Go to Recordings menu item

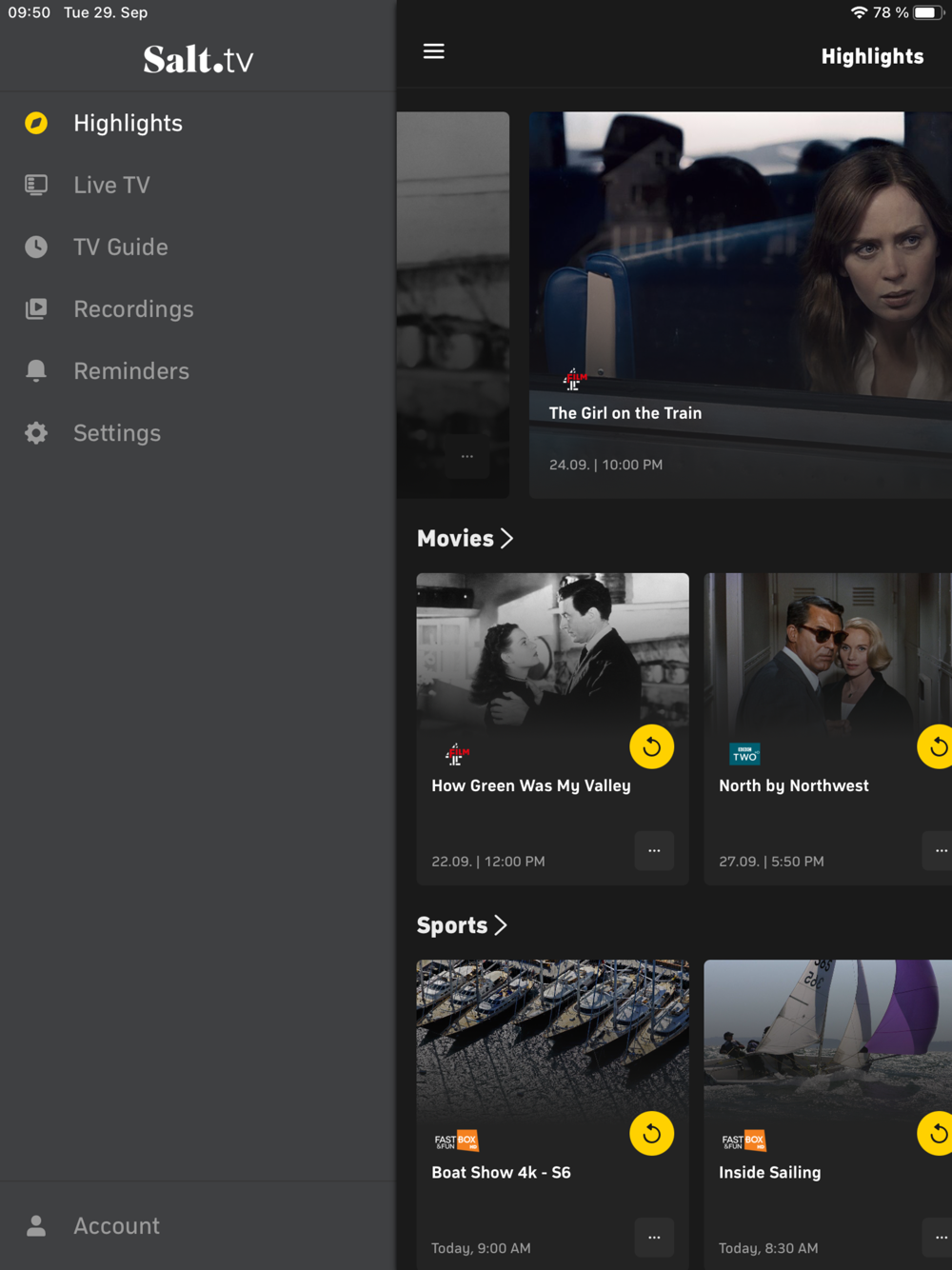pos(198,308)
